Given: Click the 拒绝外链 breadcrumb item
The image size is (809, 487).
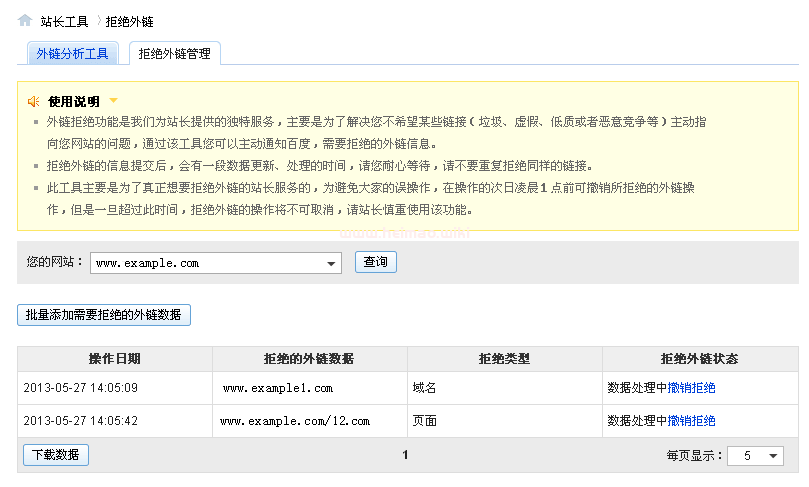Looking at the screenshot, I should click(x=130, y=21).
